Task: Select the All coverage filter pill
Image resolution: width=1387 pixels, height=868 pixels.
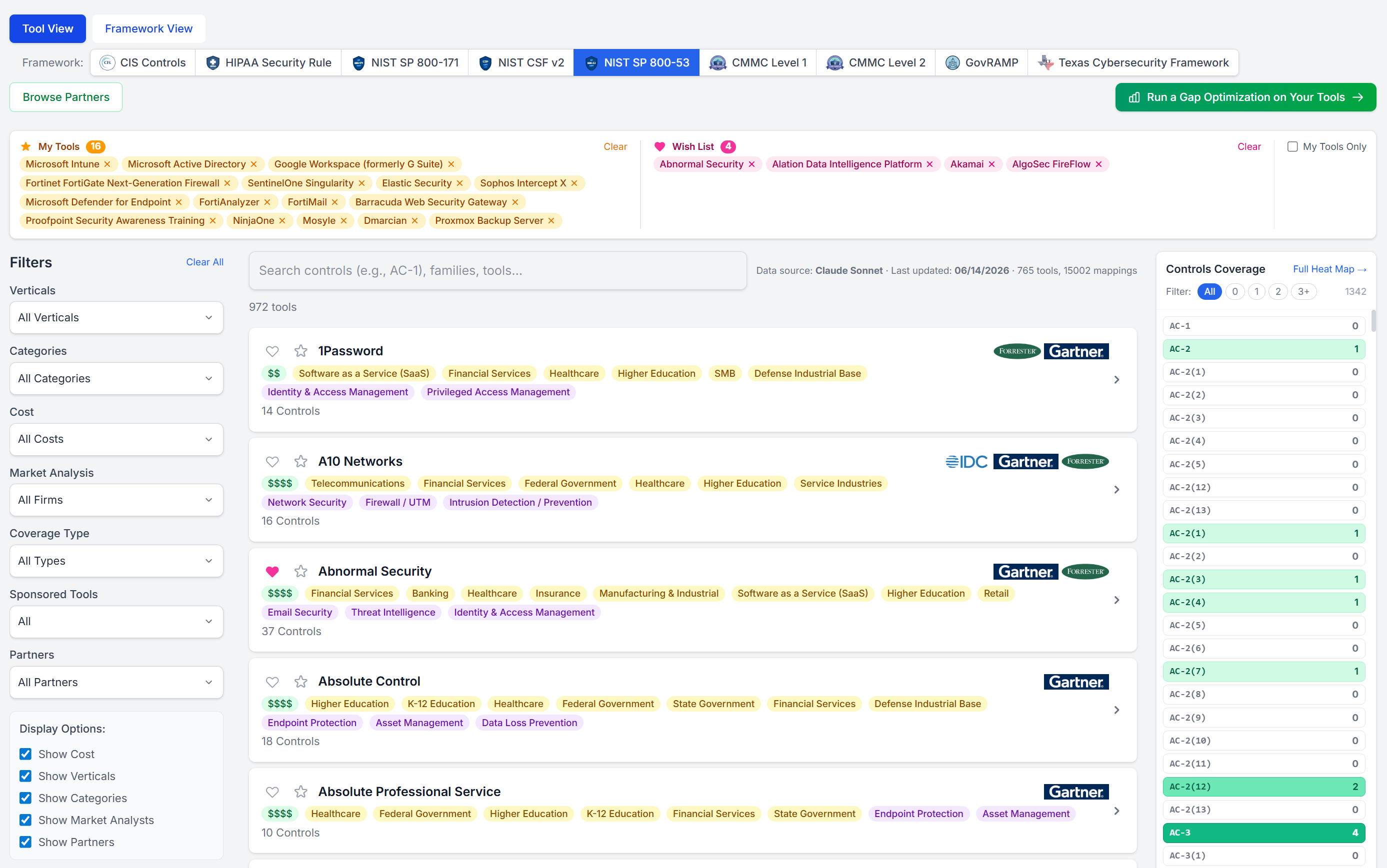Action: point(1209,292)
